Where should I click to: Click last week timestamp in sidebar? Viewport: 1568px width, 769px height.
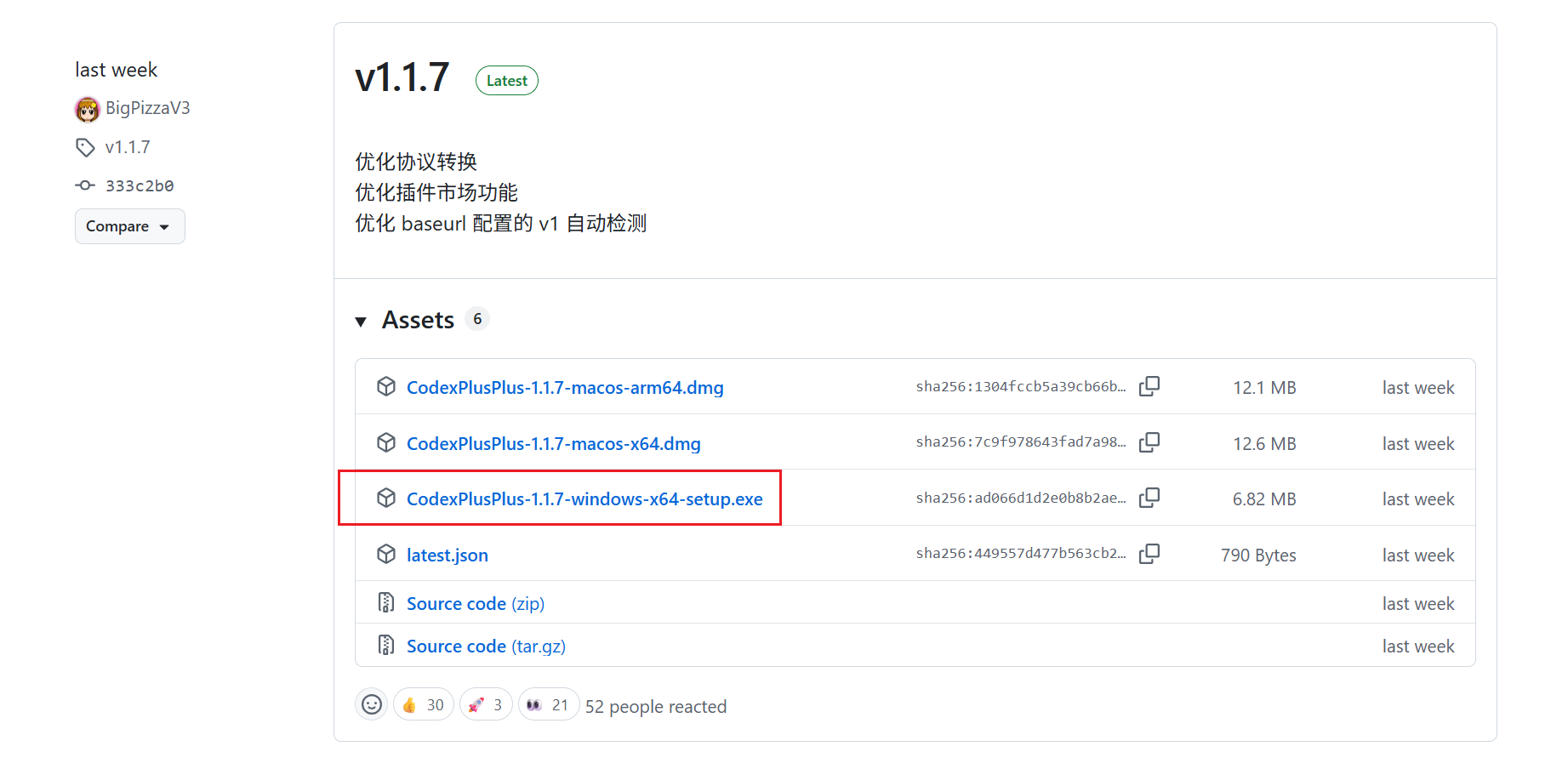point(117,70)
